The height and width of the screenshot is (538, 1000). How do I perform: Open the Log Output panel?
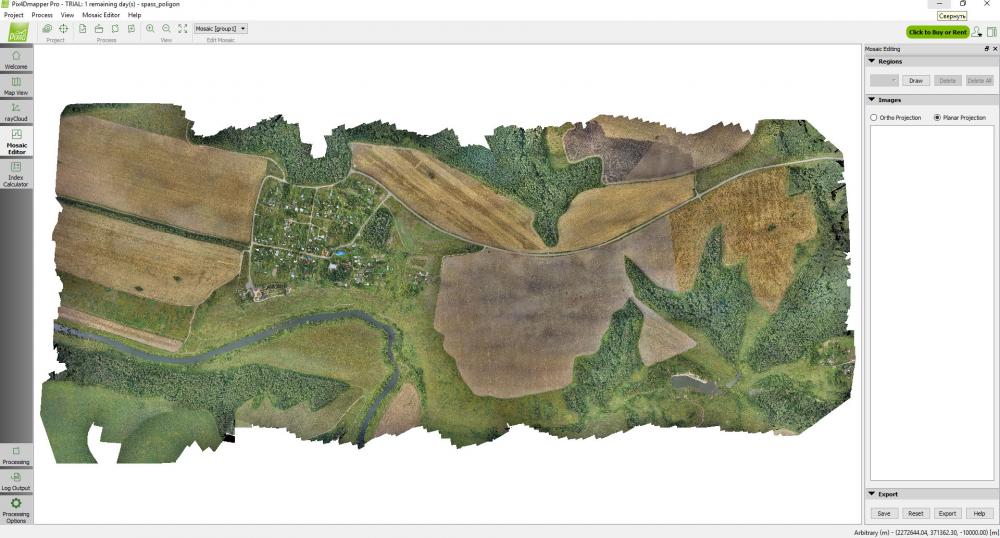click(16, 481)
